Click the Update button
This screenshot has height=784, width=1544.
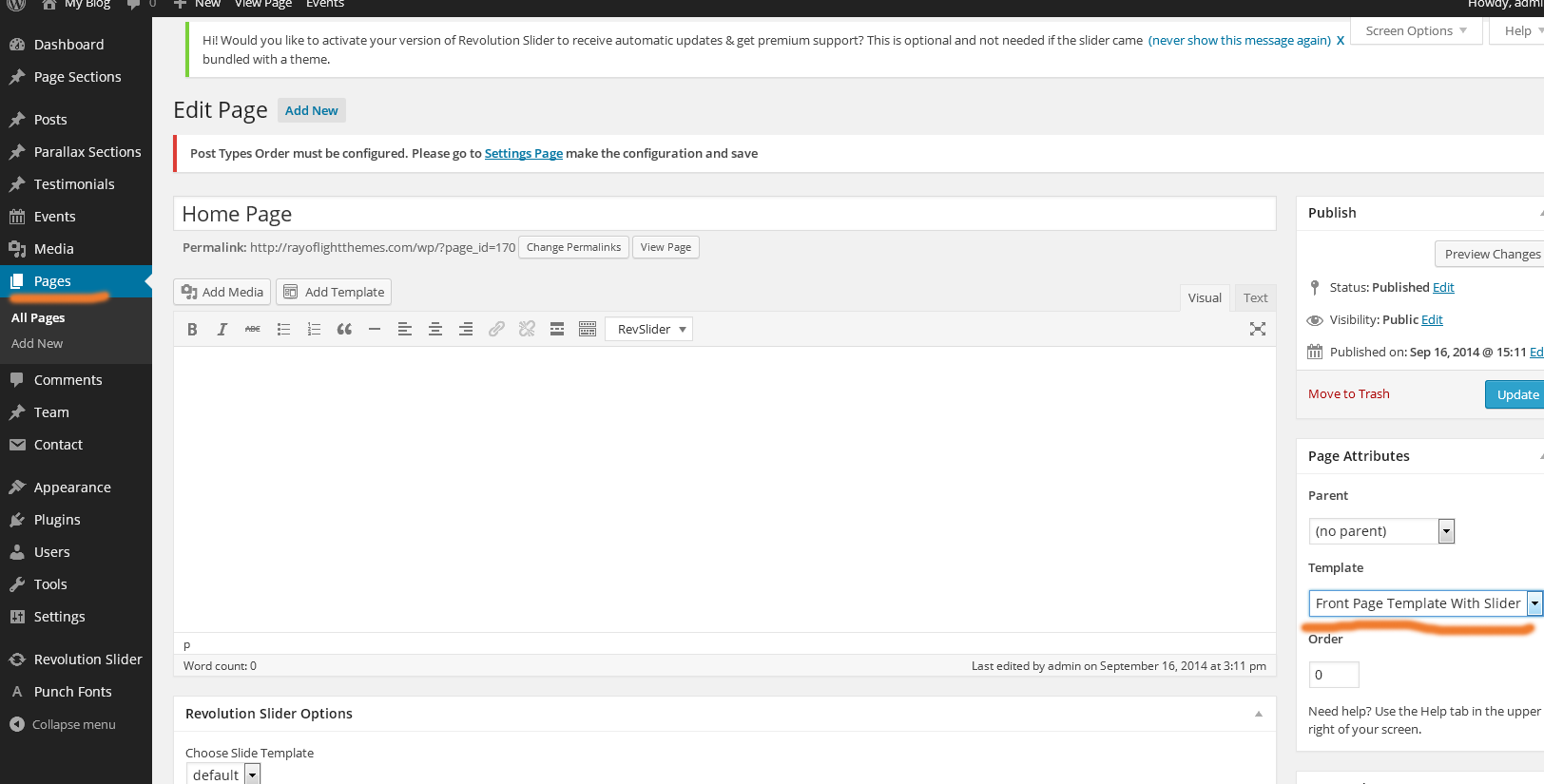[x=1516, y=394]
